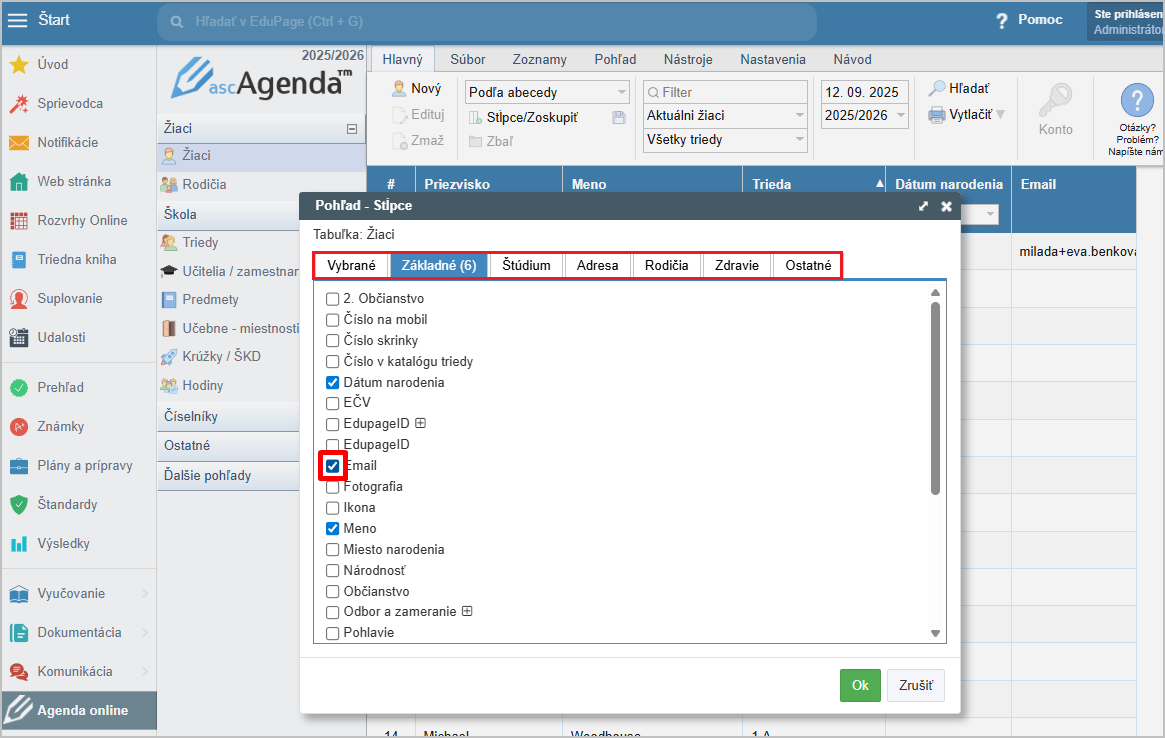Open Notifikácie envelope icon in sidebar
The width and height of the screenshot is (1165, 738).
click(18, 143)
